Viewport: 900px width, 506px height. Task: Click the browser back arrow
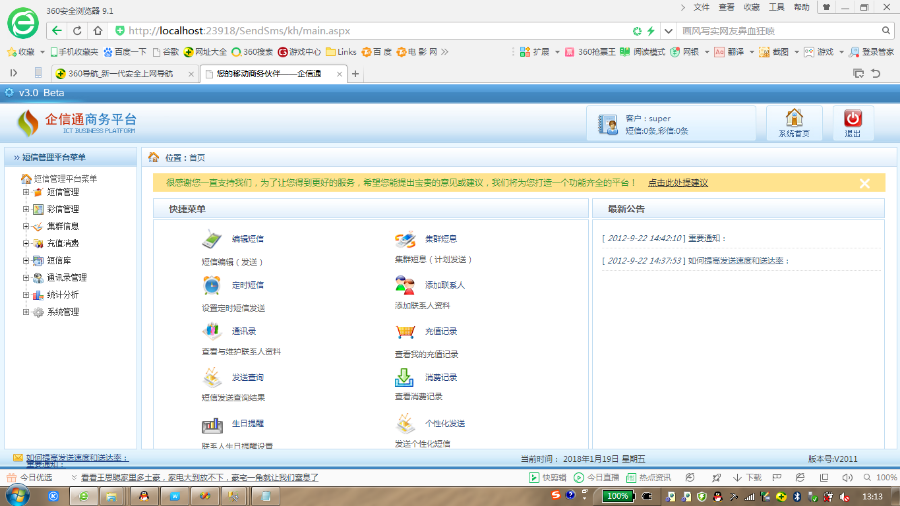point(56,30)
